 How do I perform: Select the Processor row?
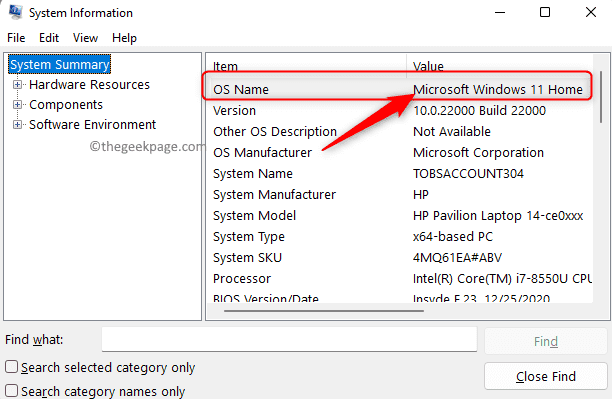pyautogui.click(x=400, y=279)
